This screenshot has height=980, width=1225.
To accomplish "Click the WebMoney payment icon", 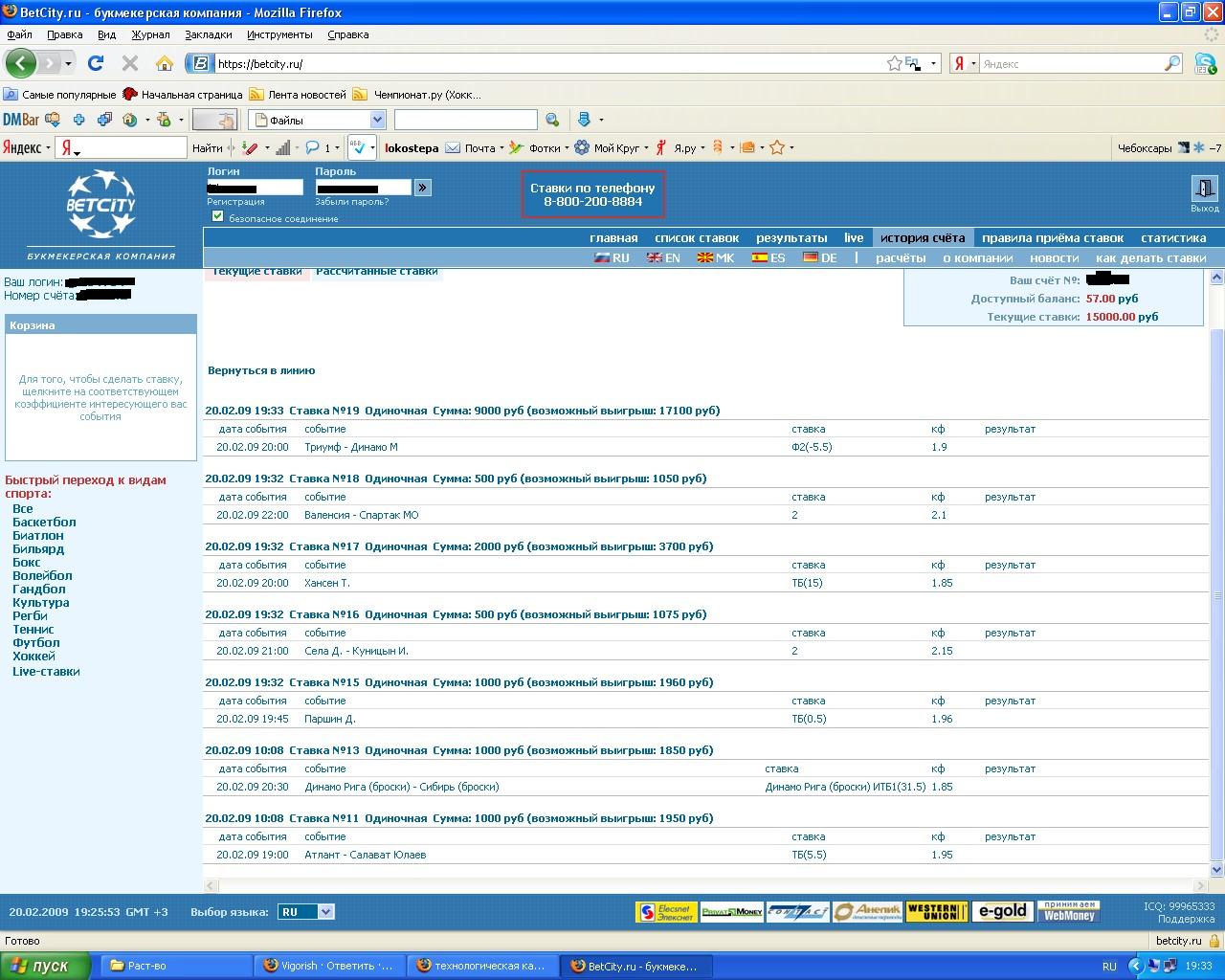I will (x=1069, y=911).
